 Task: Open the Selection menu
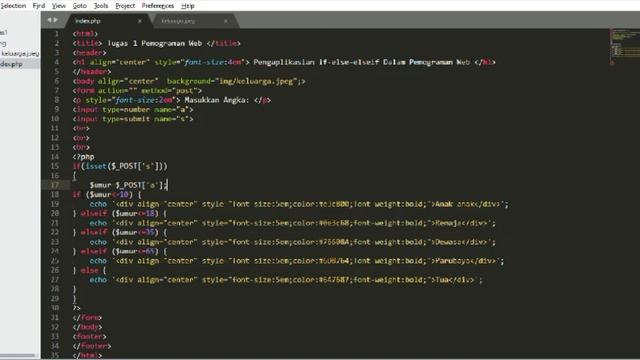click(x=13, y=6)
